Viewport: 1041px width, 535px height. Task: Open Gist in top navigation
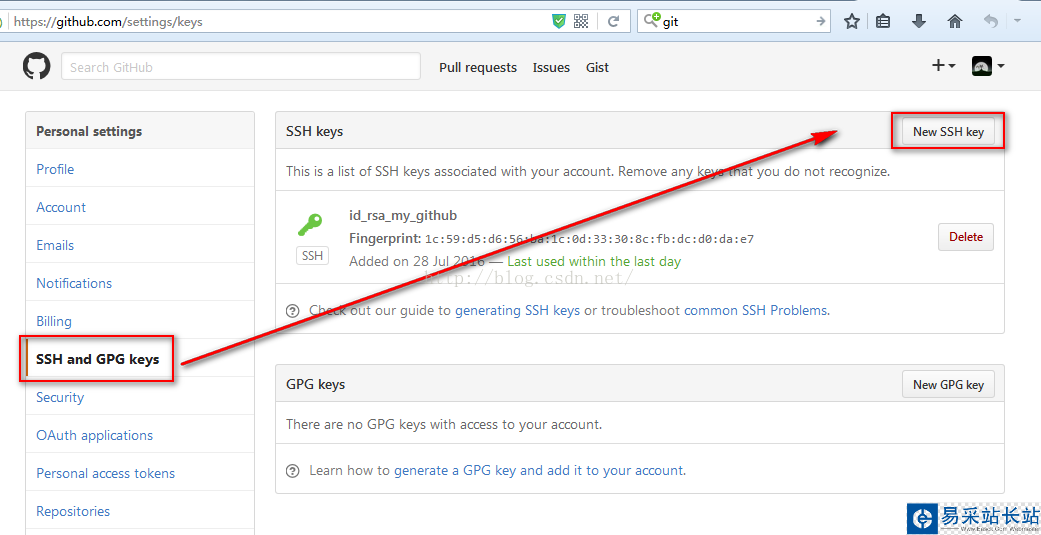tap(598, 68)
